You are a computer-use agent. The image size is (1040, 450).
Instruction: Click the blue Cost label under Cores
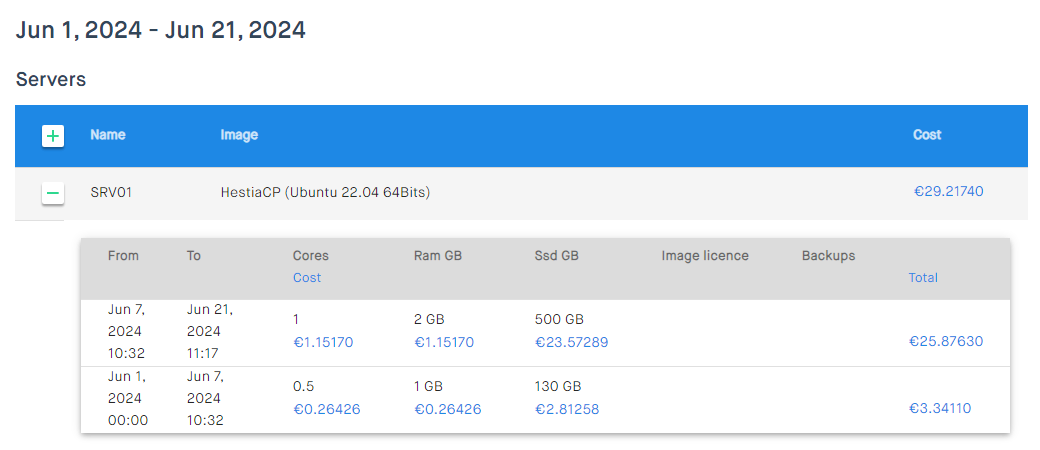click(306, 277)
